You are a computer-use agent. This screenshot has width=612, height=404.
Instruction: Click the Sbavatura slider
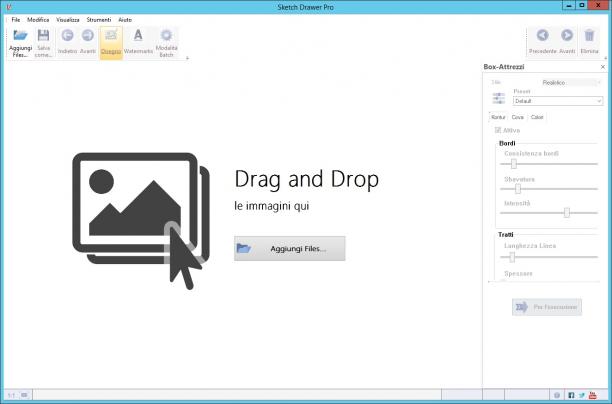(x=549, y=189)
